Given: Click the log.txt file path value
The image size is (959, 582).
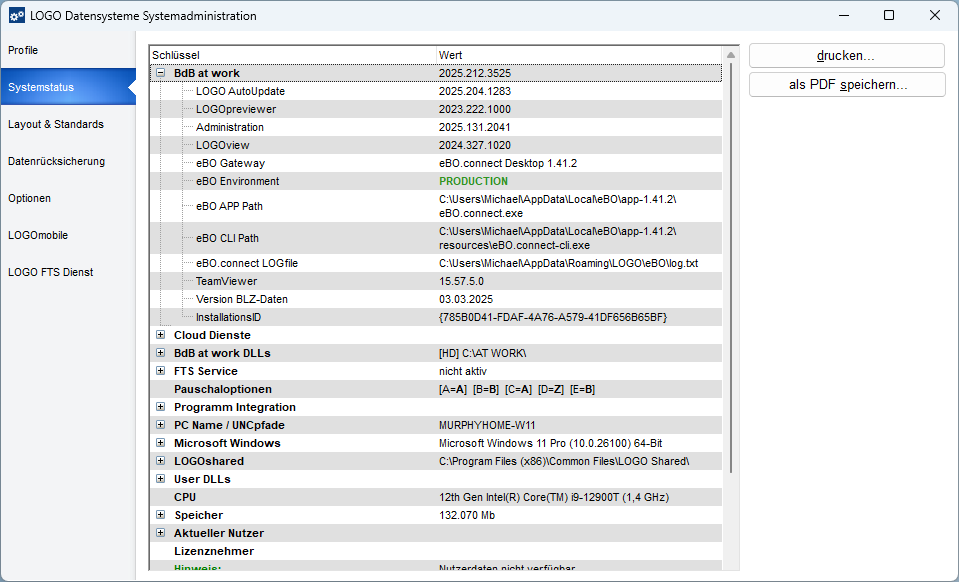Looking at the screenshot, I should point(569,263).
